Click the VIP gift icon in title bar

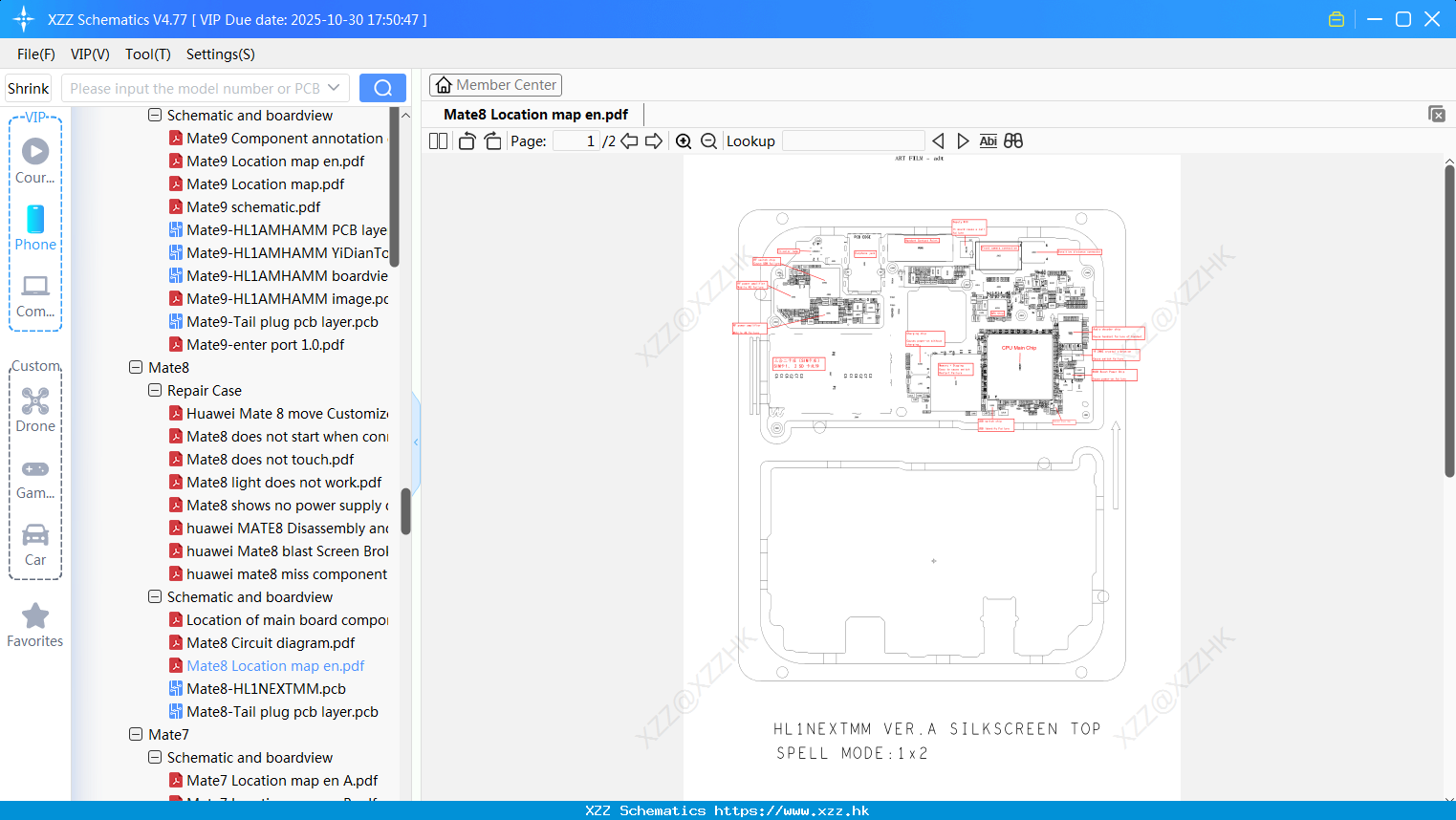[x=1336, y=19]
